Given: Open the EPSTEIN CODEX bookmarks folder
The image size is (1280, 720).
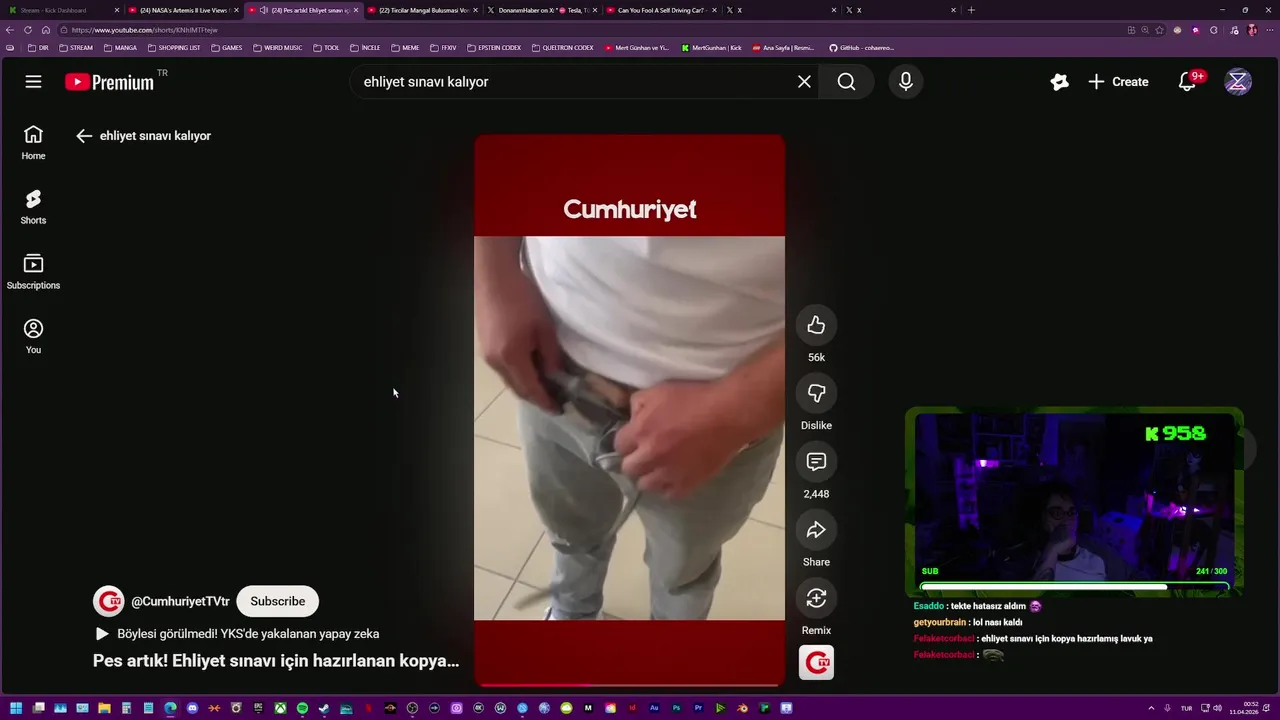Looking at the screenshot, I should (x=494, y=48).
